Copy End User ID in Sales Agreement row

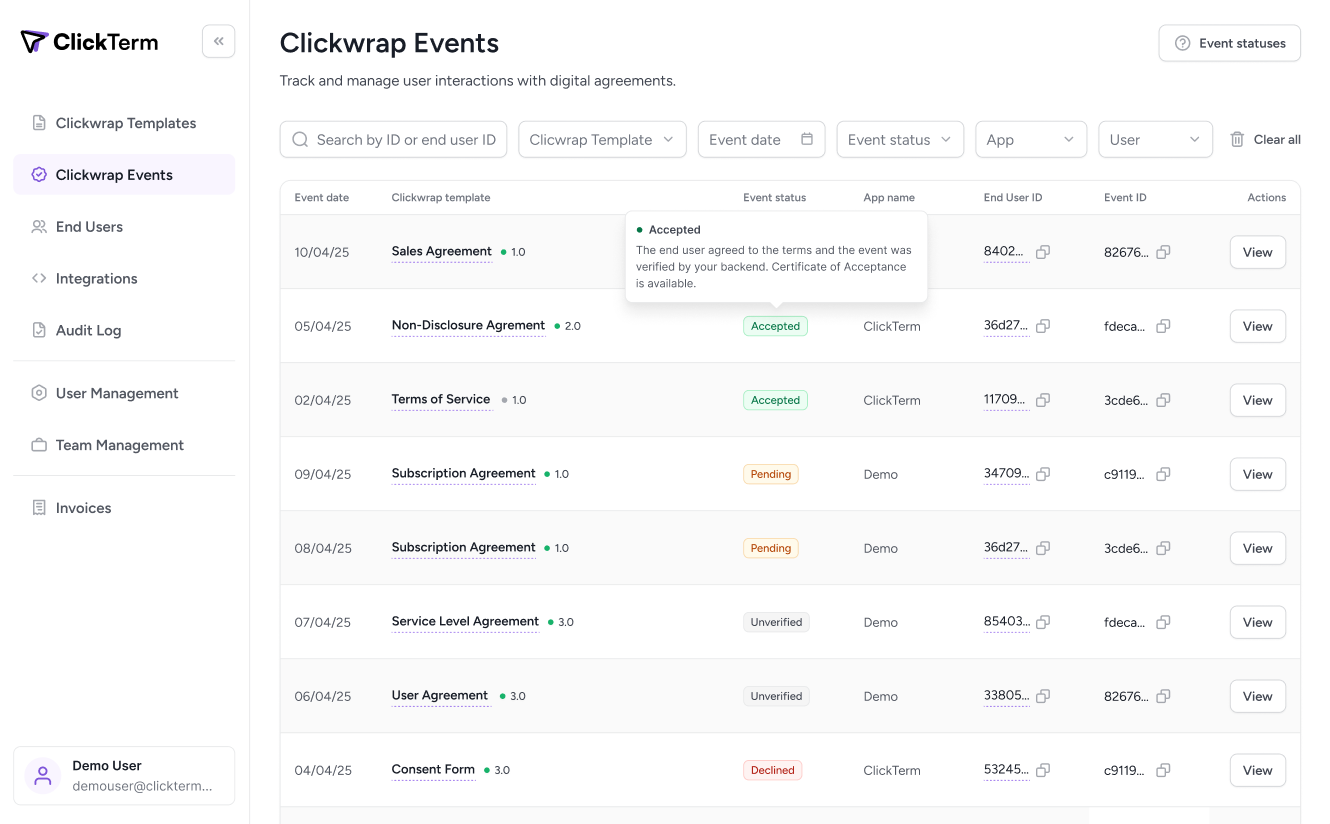[x=1043, y=252]
